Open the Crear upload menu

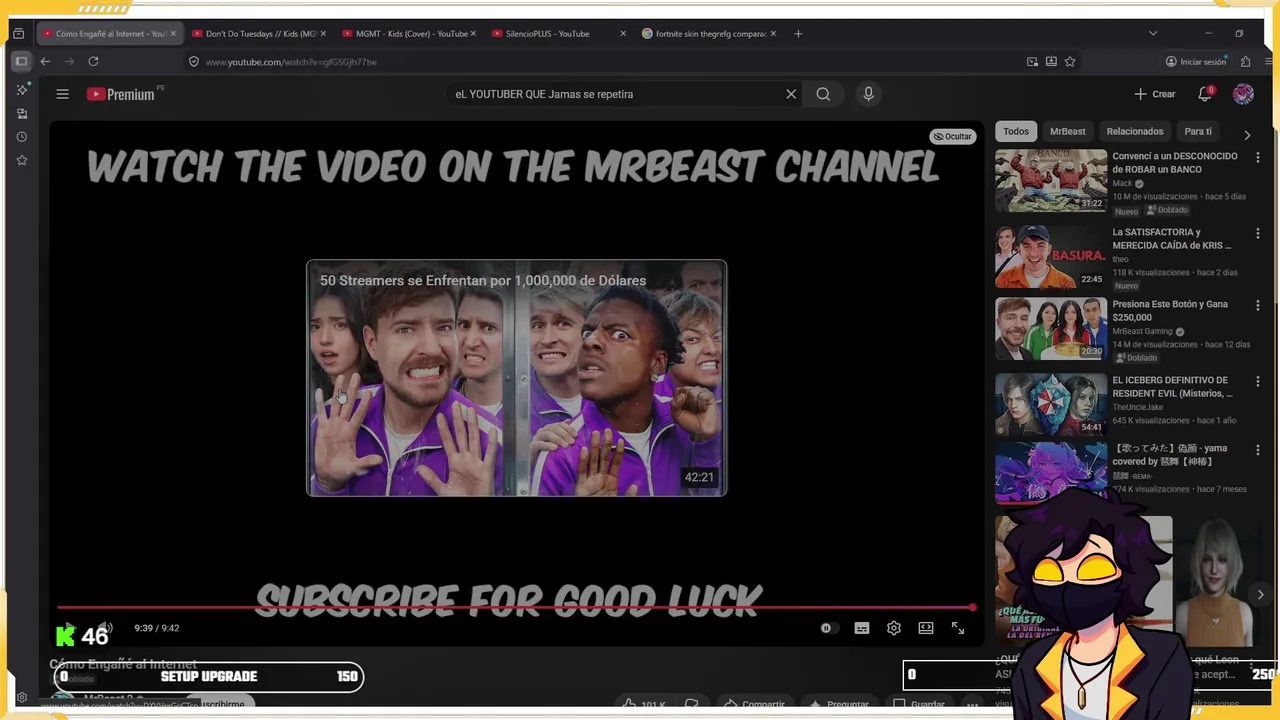[x=1155, y=94]
